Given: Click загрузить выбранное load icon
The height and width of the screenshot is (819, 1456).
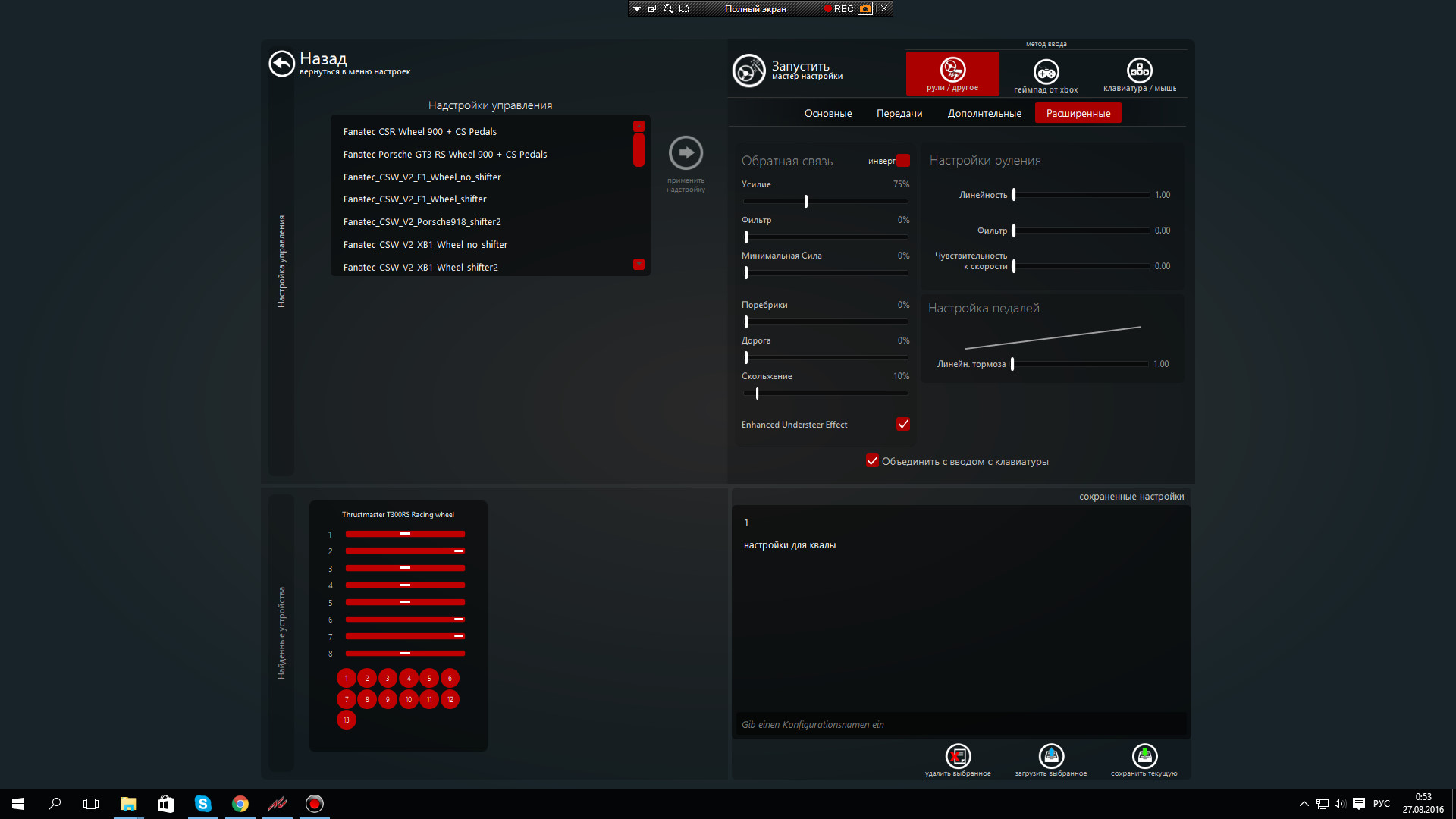Looking at the screenshot, I should tap(1051, 756).
